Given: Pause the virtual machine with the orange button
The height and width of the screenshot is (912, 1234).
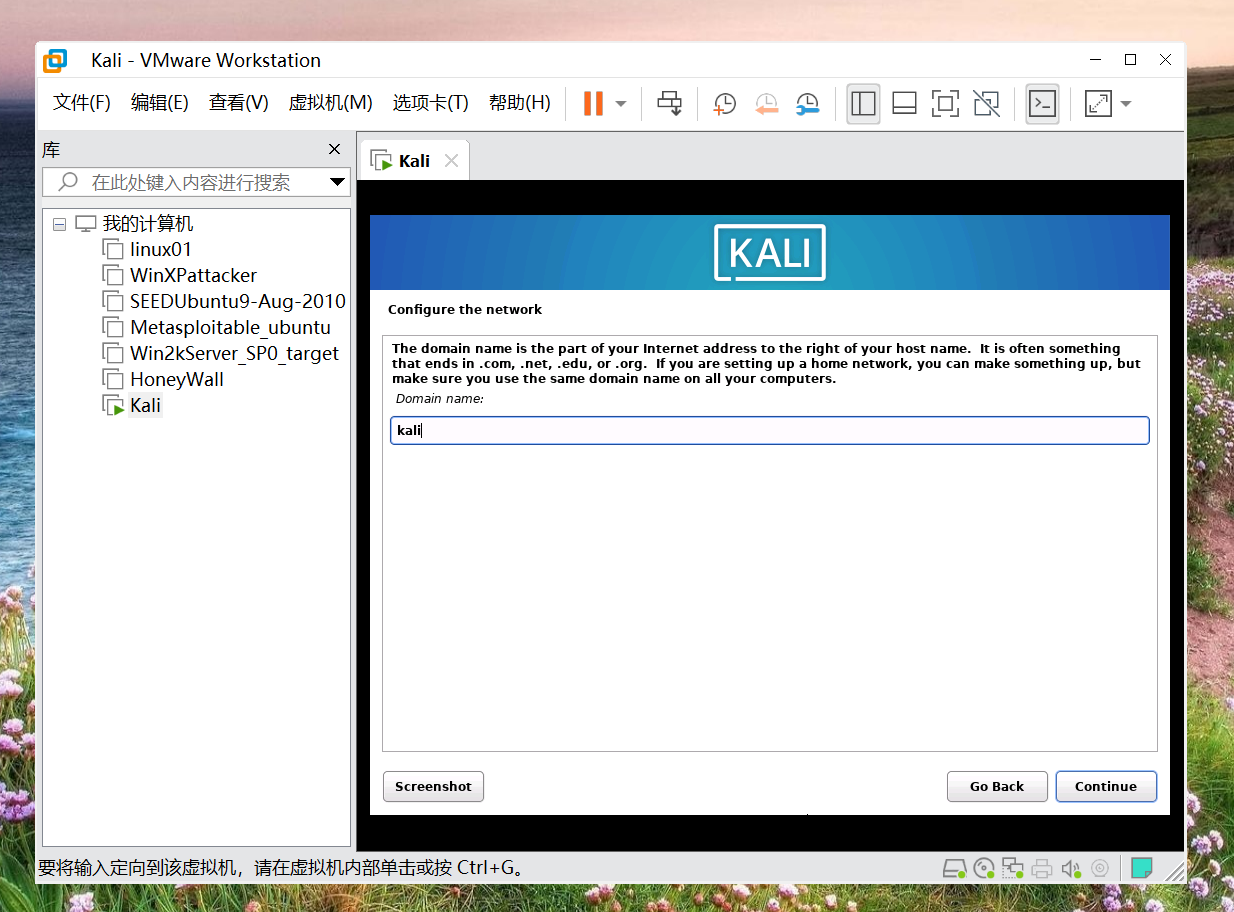Looking at the screenshot, I should pyautogui.click(x=593, y=103).
